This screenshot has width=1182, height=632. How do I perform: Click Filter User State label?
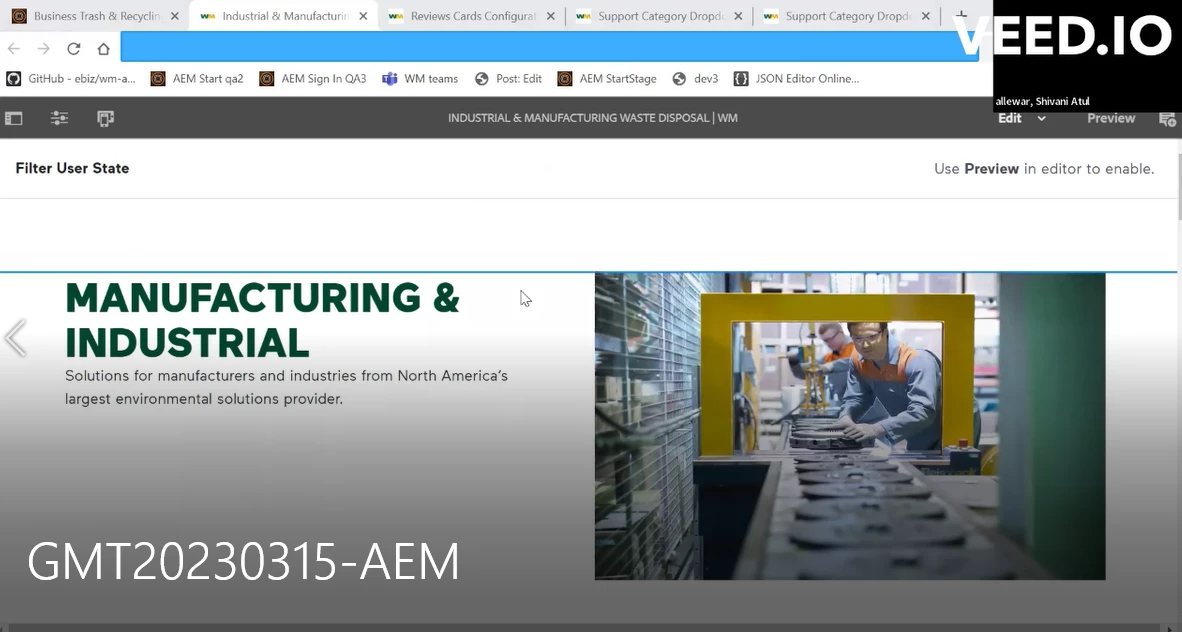coord(72,168)
